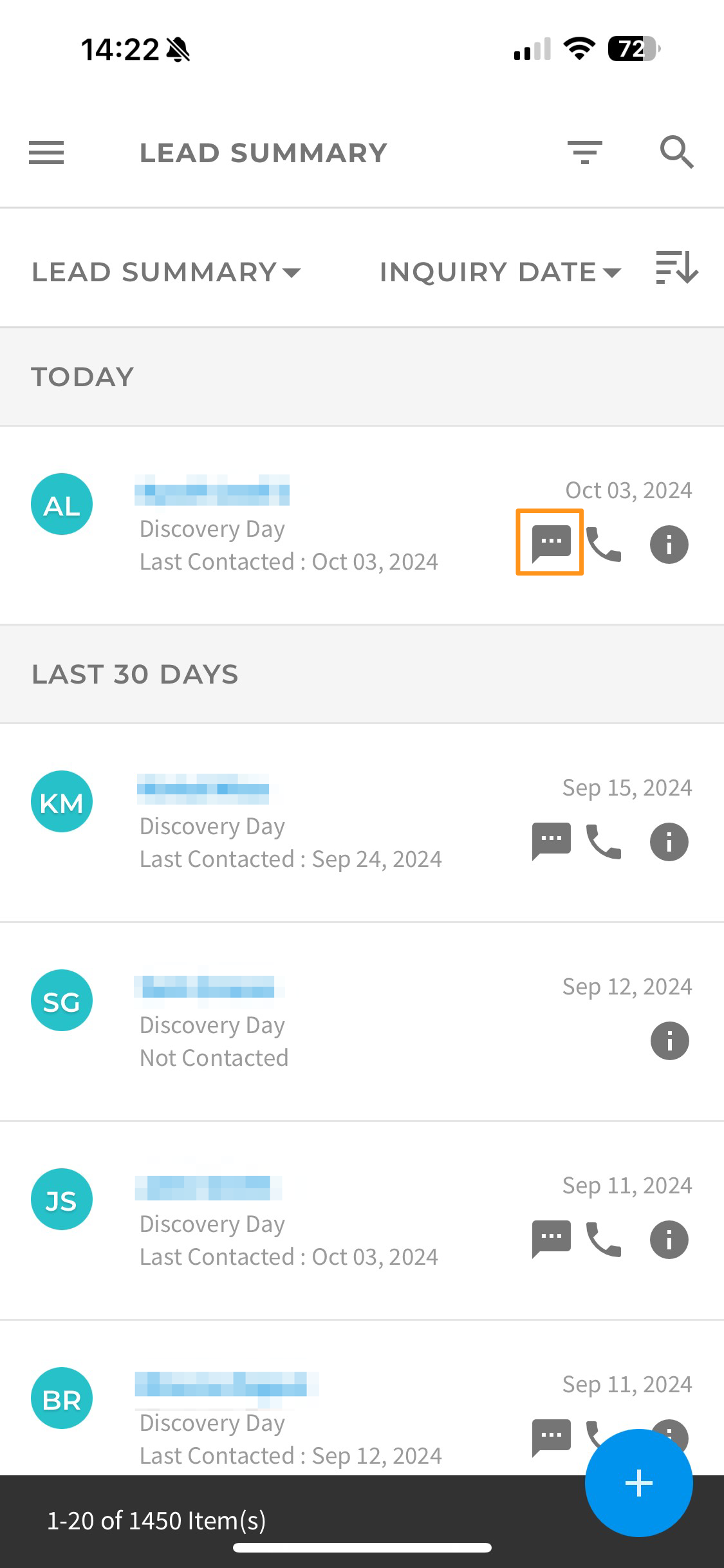Select the KM lead avatar
The image size is (724, 1568).
(62, 801)
